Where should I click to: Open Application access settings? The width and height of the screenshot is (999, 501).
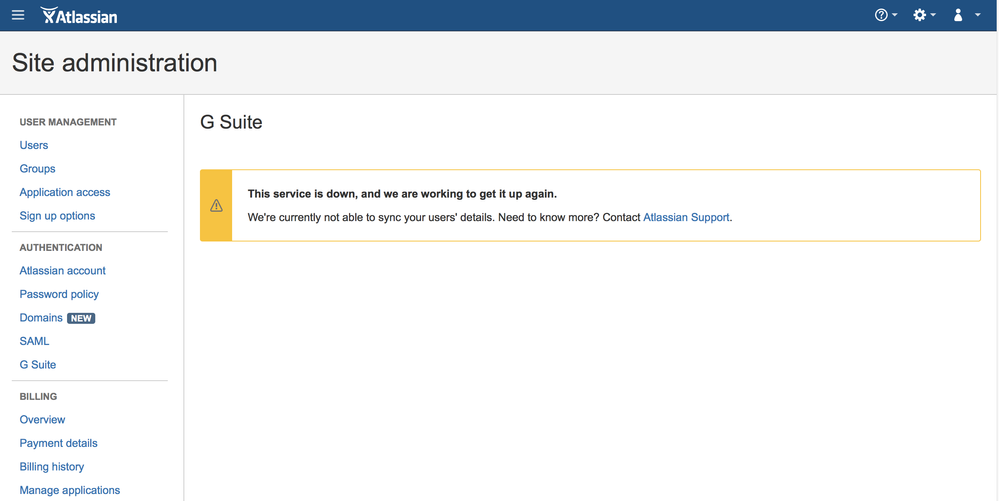pos(65,192)
